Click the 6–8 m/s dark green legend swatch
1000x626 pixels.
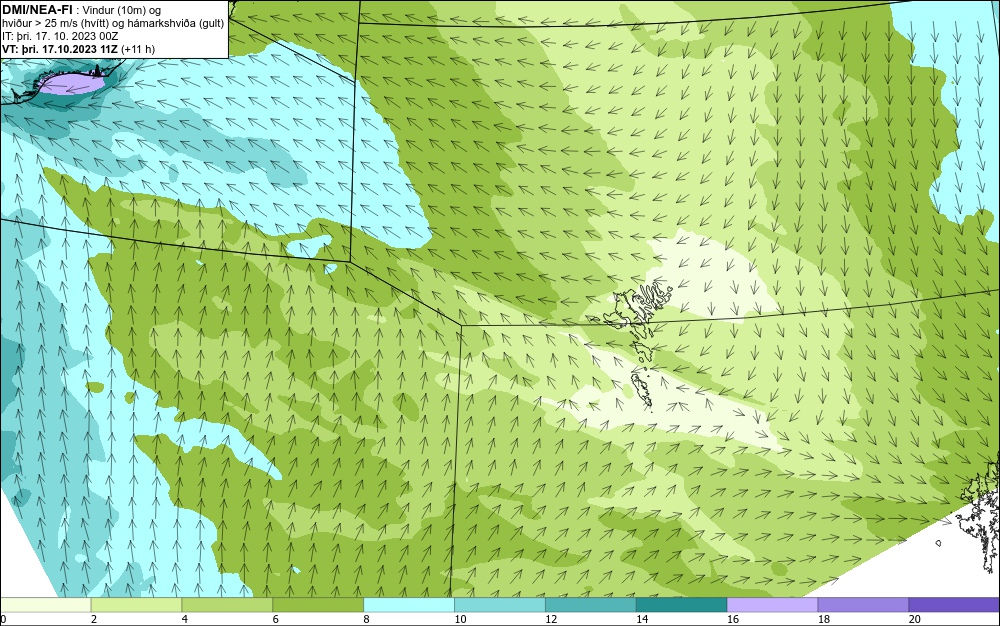(x=318, y=604)
